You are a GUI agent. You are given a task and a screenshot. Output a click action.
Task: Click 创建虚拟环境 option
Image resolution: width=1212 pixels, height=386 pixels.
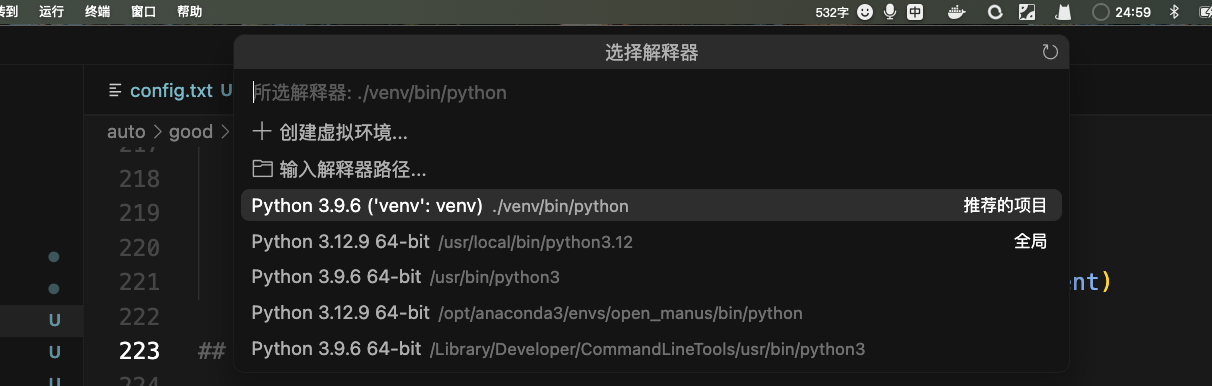point(343,132)
